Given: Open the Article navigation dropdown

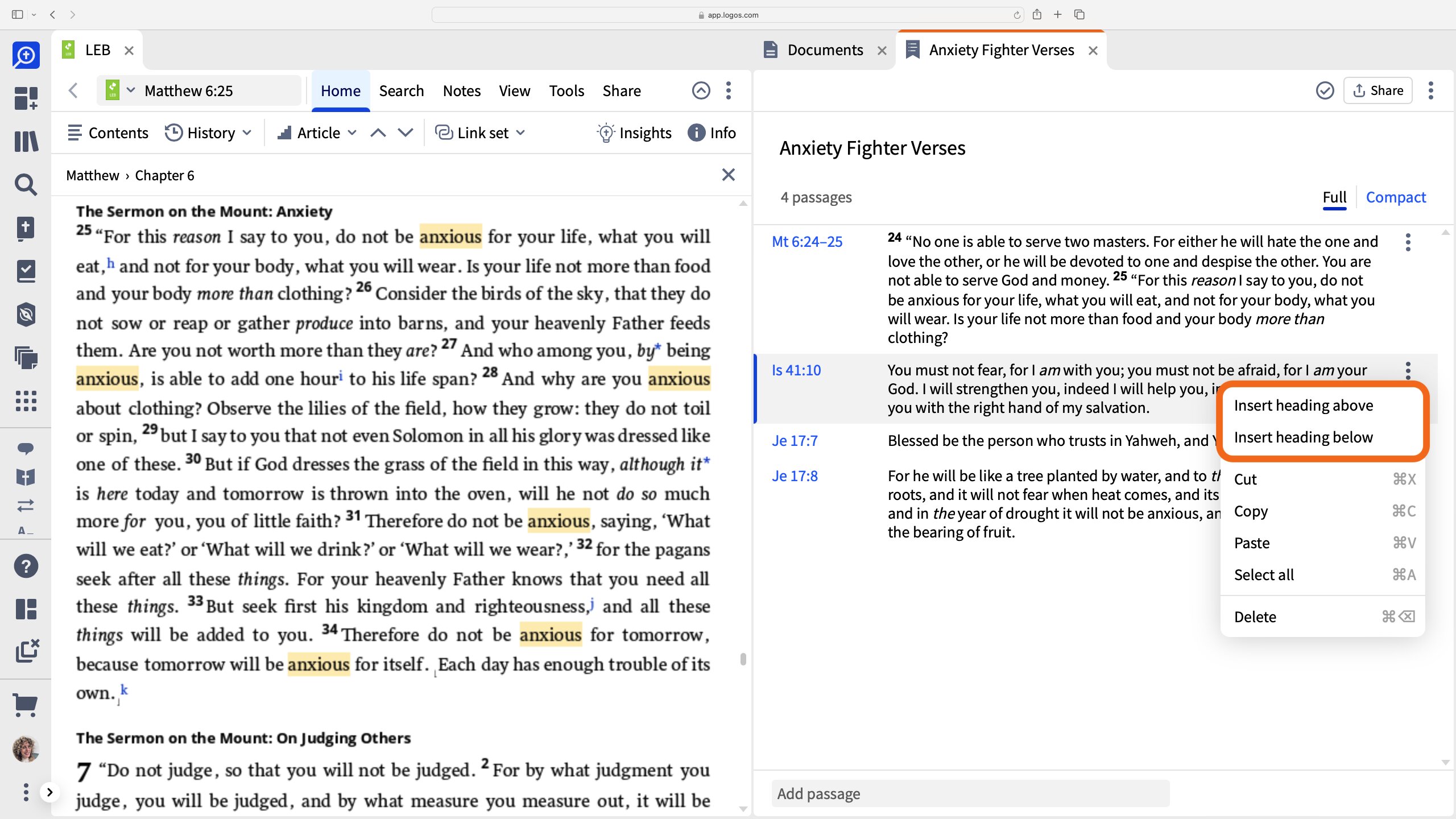Looking at the screenshot, I should pyautogui.click(x=317, y=133).
